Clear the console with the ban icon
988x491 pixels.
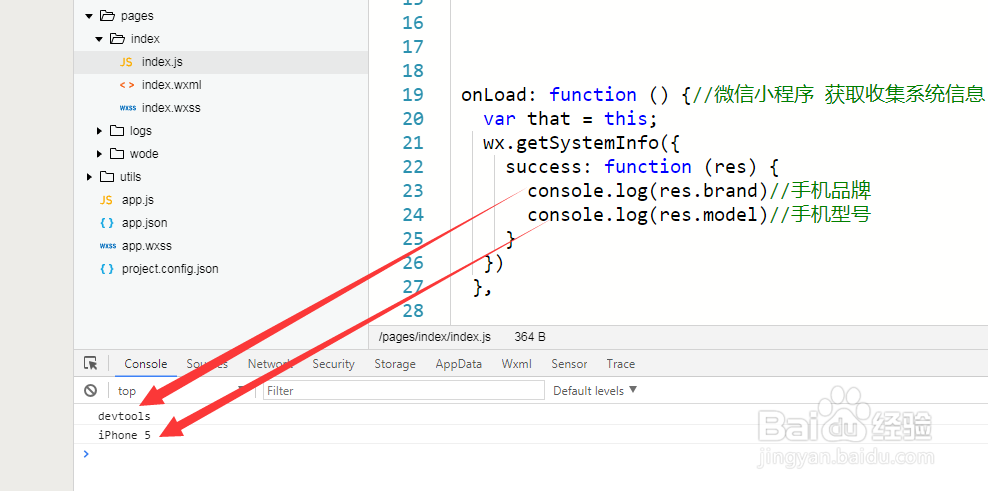click(91, 391)
